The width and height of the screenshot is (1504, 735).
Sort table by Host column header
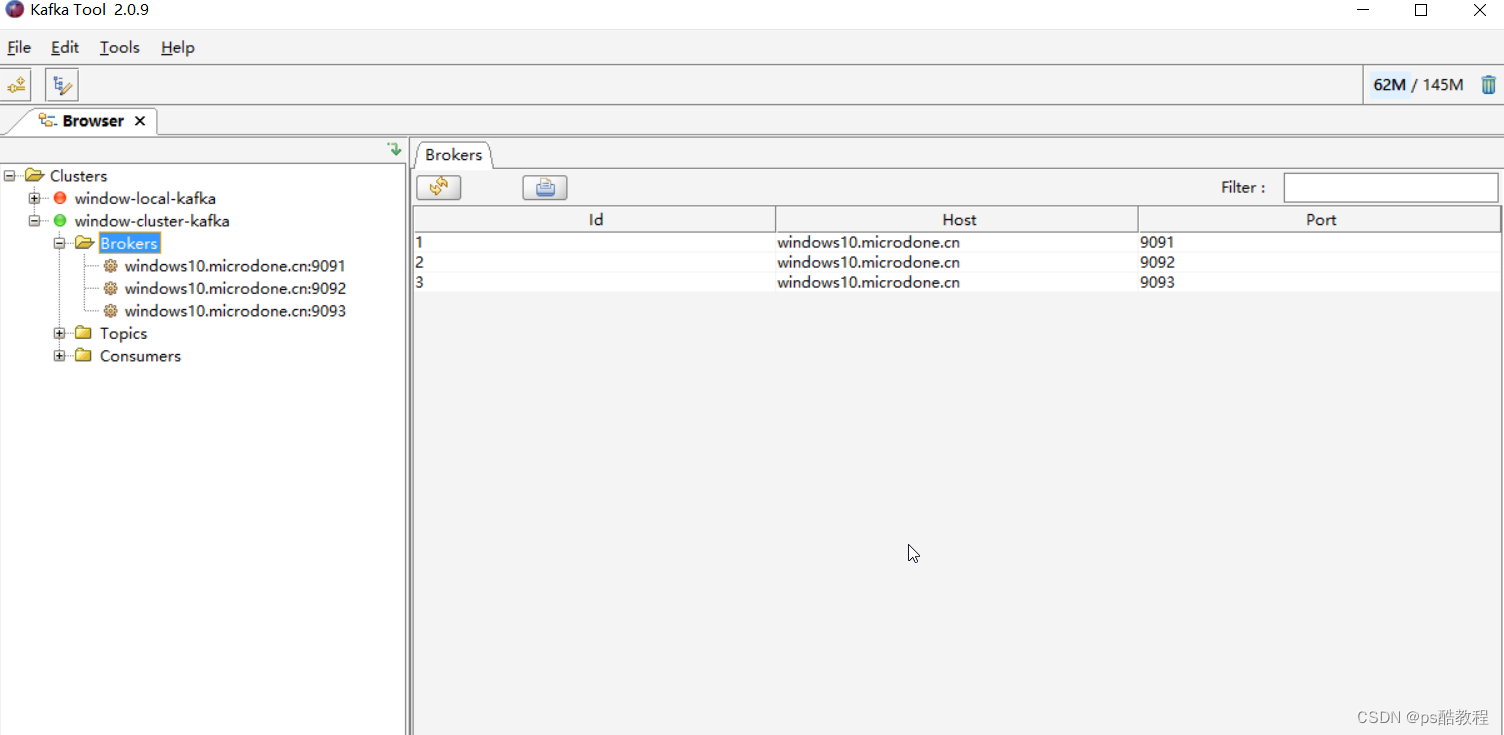[x=958, y=220]
